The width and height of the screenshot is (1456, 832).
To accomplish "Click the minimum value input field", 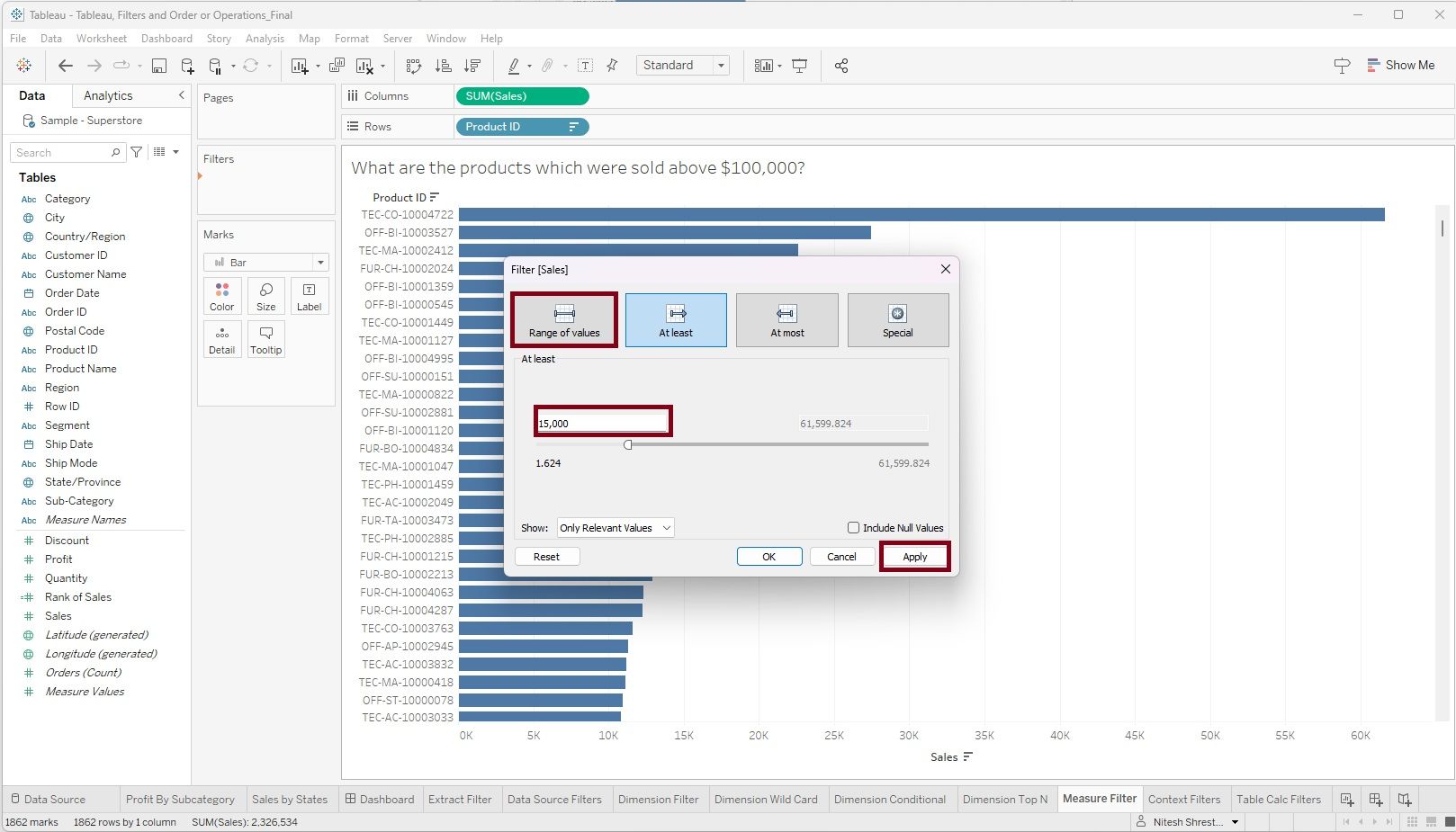I will [602, 423].
